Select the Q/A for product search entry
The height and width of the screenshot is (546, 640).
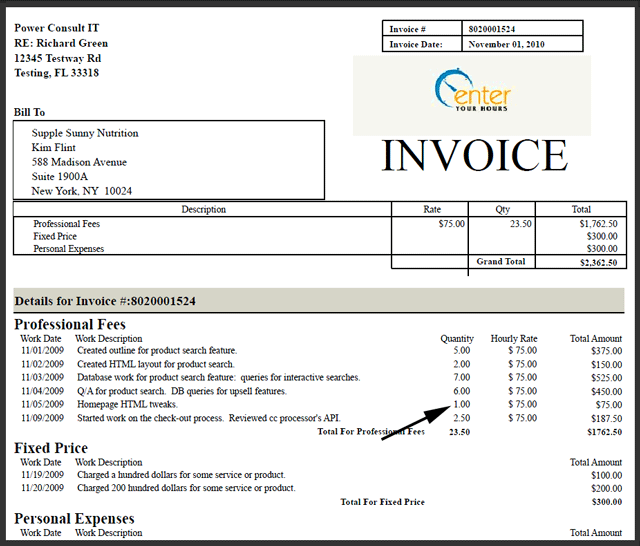tap(182, 391)
